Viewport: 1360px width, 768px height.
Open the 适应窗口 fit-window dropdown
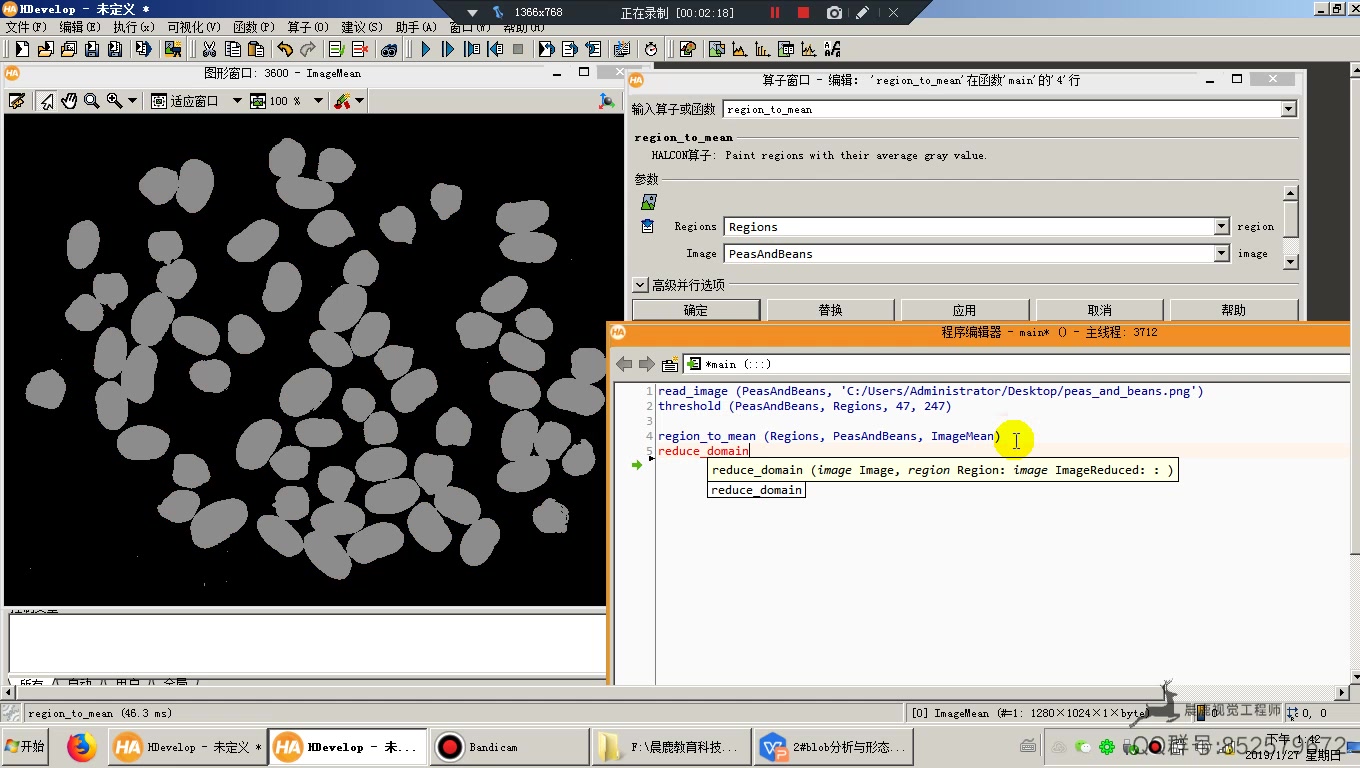coord(237,101)
